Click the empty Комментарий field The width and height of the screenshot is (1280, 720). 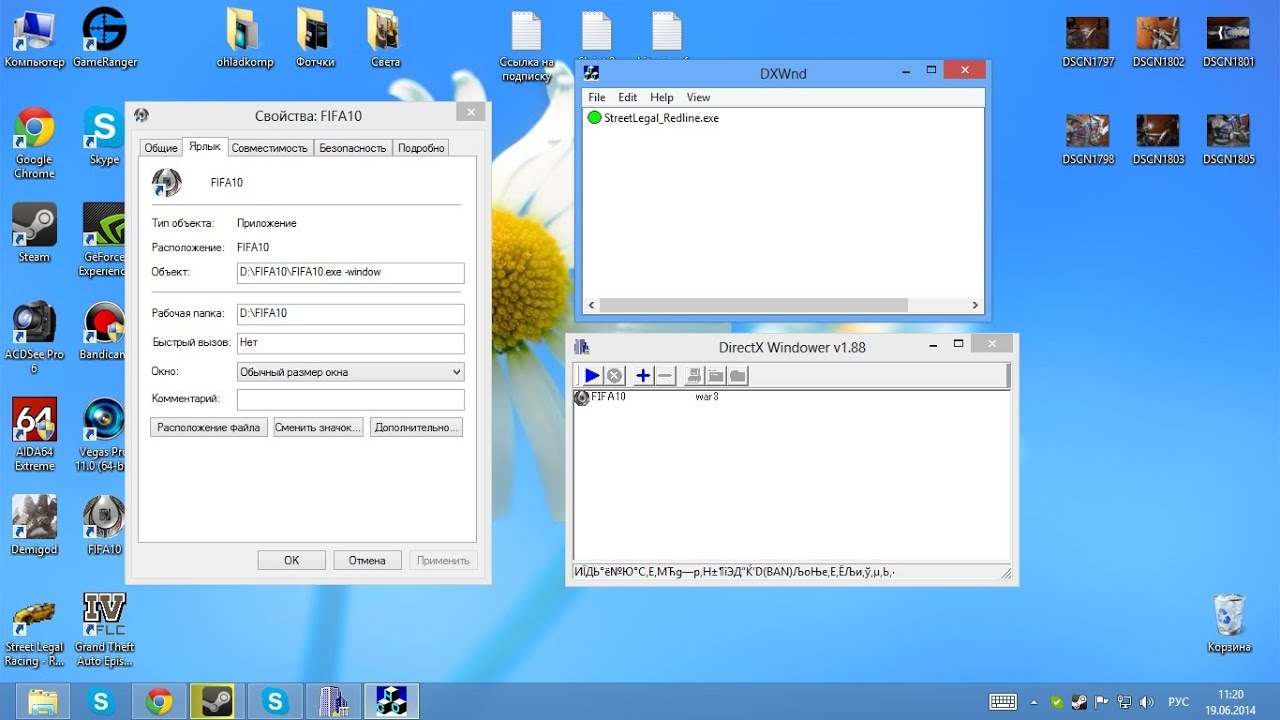(x=350, y=399)
